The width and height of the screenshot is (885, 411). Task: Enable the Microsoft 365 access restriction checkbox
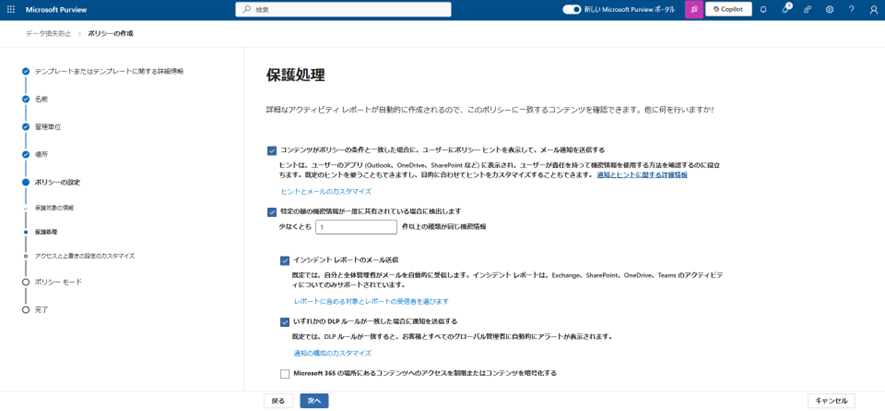pos(285,373)
